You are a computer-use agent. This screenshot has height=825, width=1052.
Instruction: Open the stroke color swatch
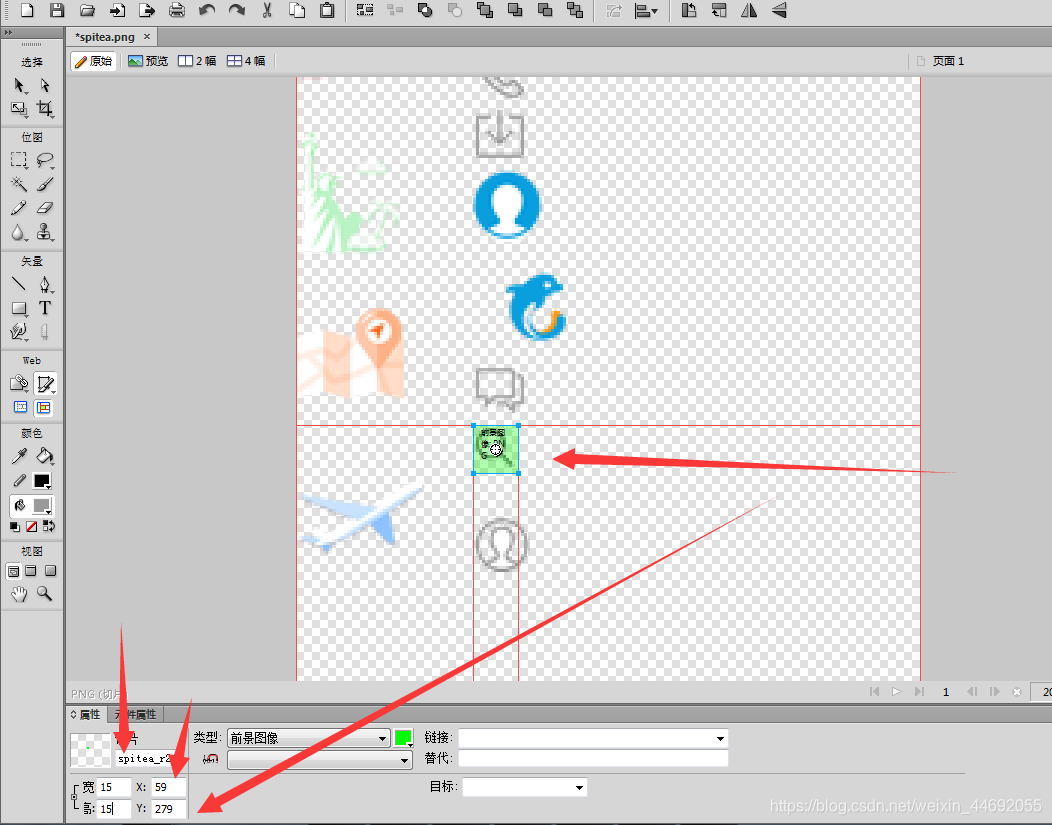click(x=42, y=481)
